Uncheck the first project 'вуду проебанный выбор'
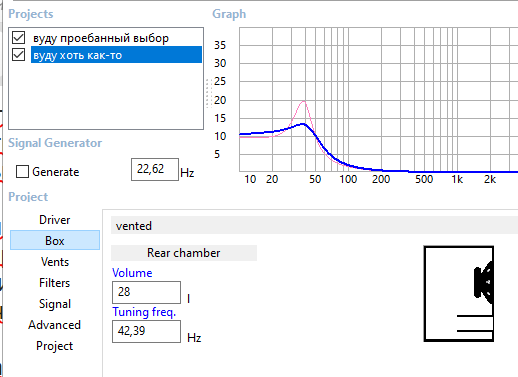This screenshot has width=518, height=377. tap(18, 38)
